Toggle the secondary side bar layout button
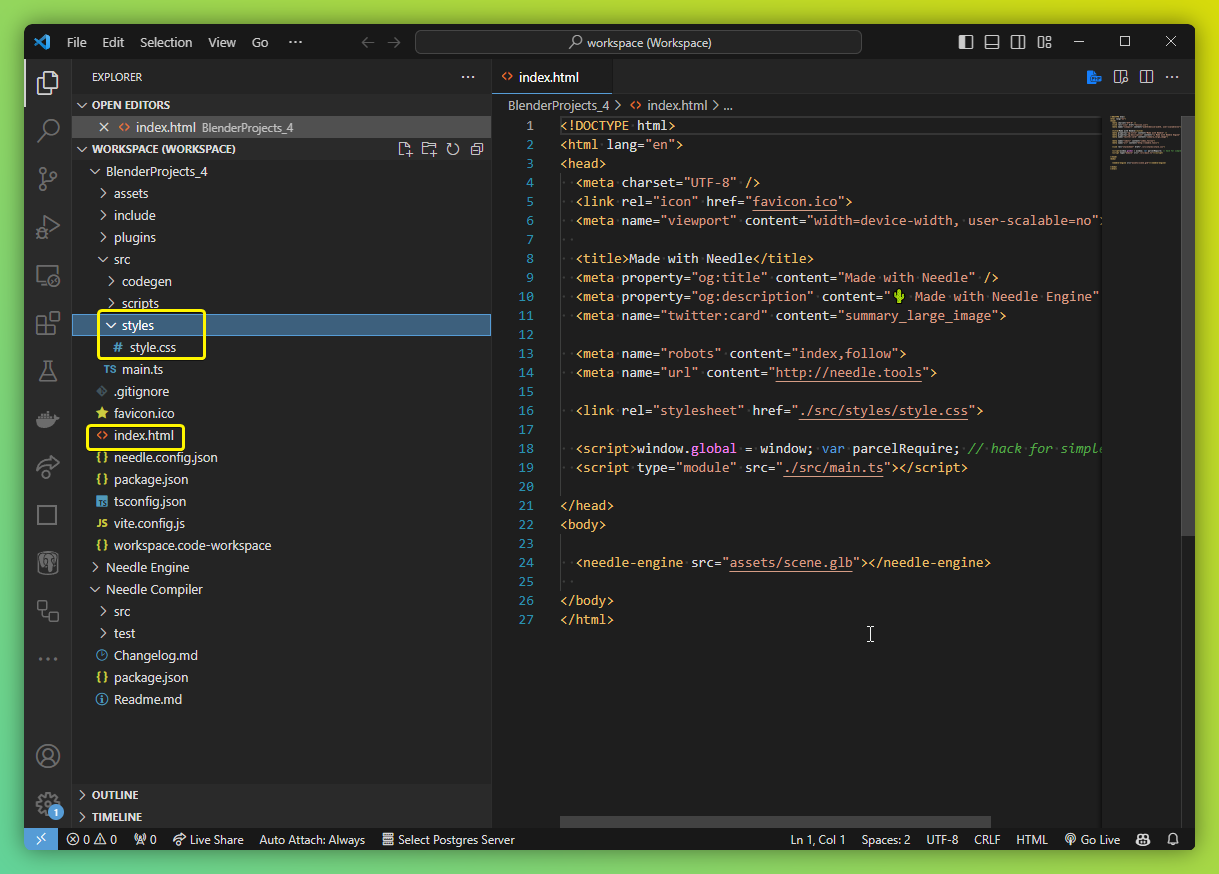This screenshot has width=1219, height=874. tap(1017, 42)
